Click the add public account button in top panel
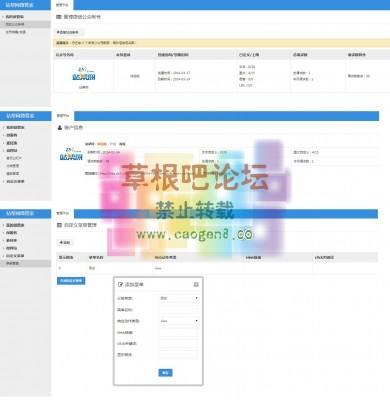 pos(69,32)
